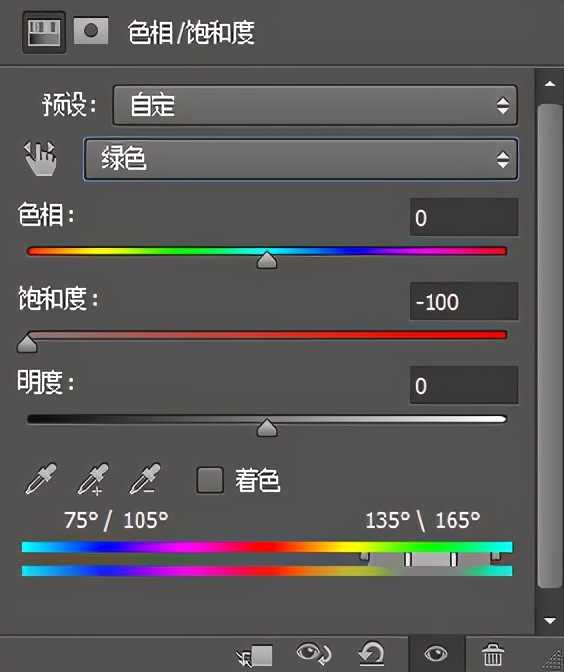The image size is (564, 672).
Task: Activate the on-image targeted adjustment hand tool
Action: tap(40, 159)
